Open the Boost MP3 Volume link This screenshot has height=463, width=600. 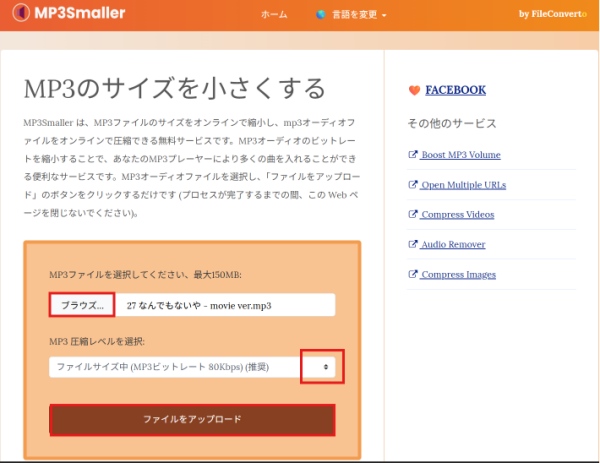point(461,155)
